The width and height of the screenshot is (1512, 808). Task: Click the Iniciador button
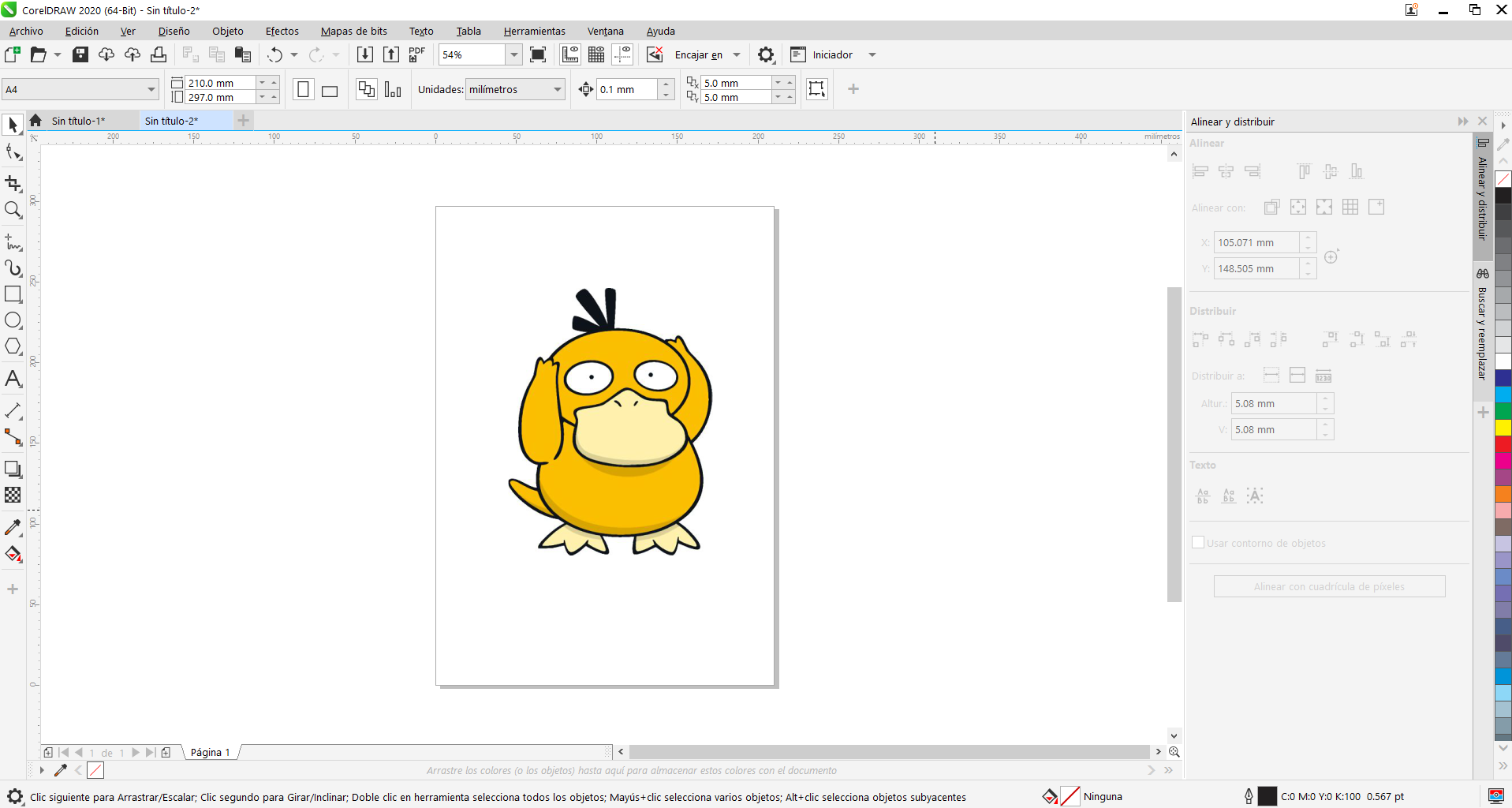pos(832,54)
